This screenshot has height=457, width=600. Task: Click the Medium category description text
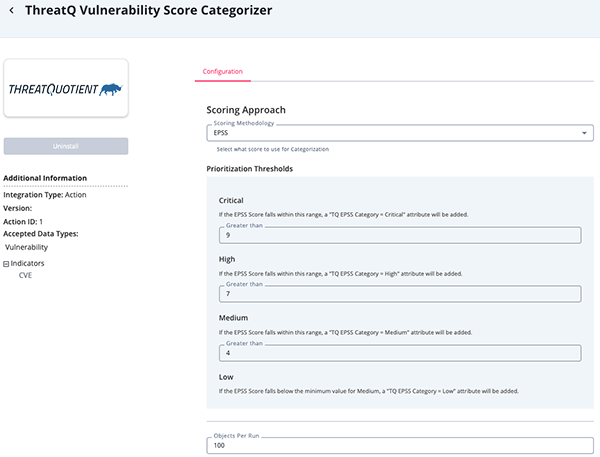pos(346,333)
